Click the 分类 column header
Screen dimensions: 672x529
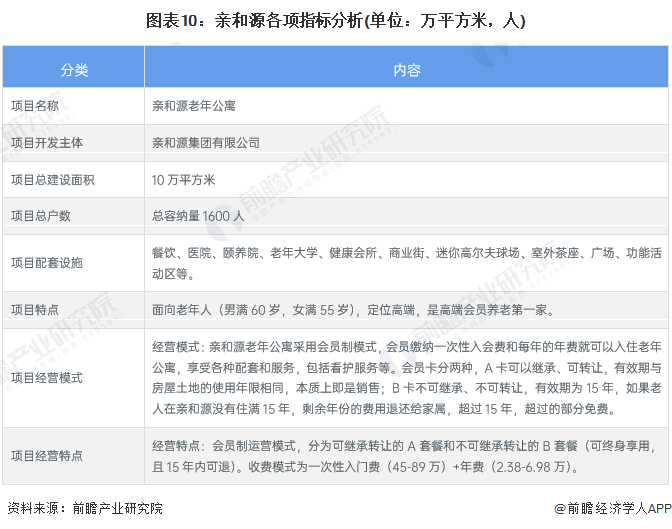(x=74, y=69)
